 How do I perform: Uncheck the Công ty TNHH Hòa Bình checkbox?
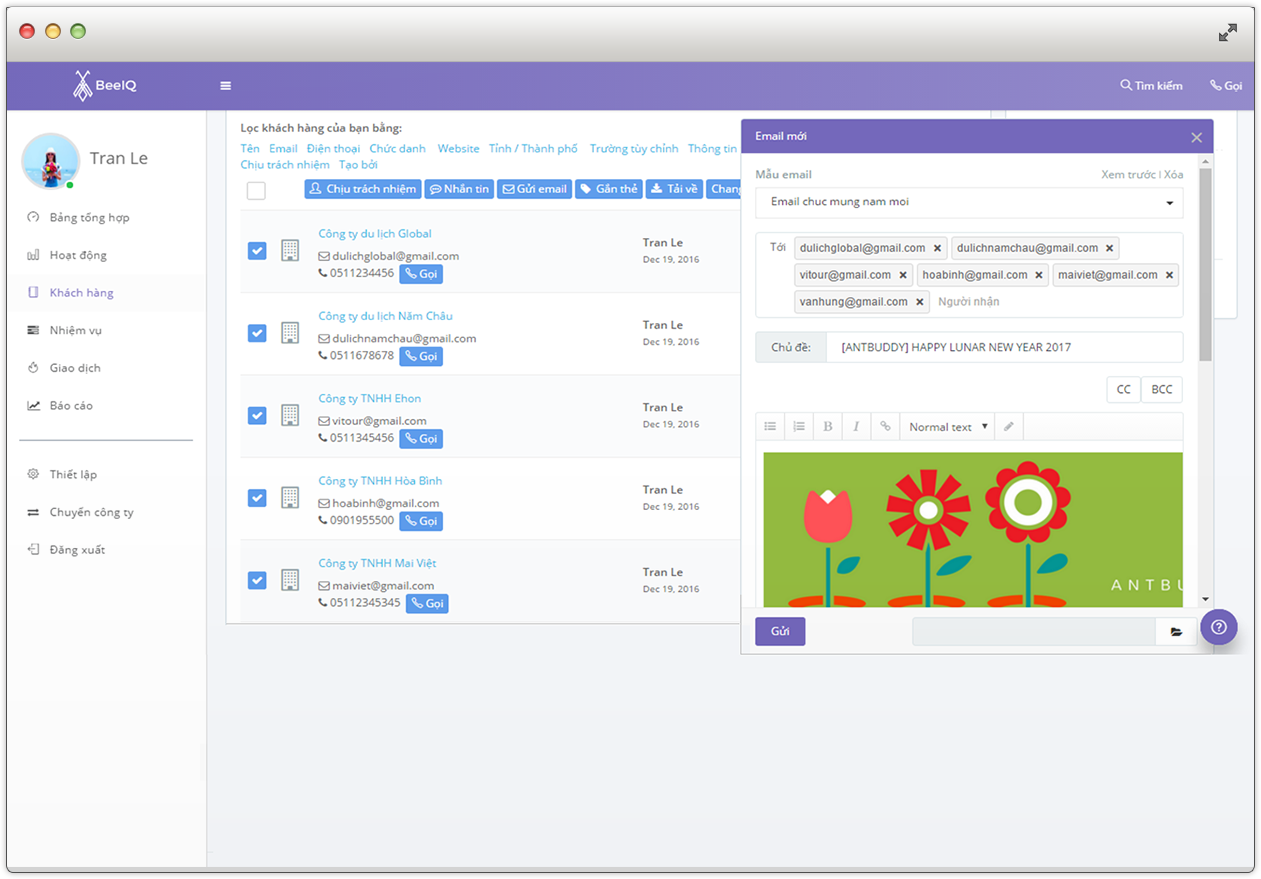click(257, 498)
